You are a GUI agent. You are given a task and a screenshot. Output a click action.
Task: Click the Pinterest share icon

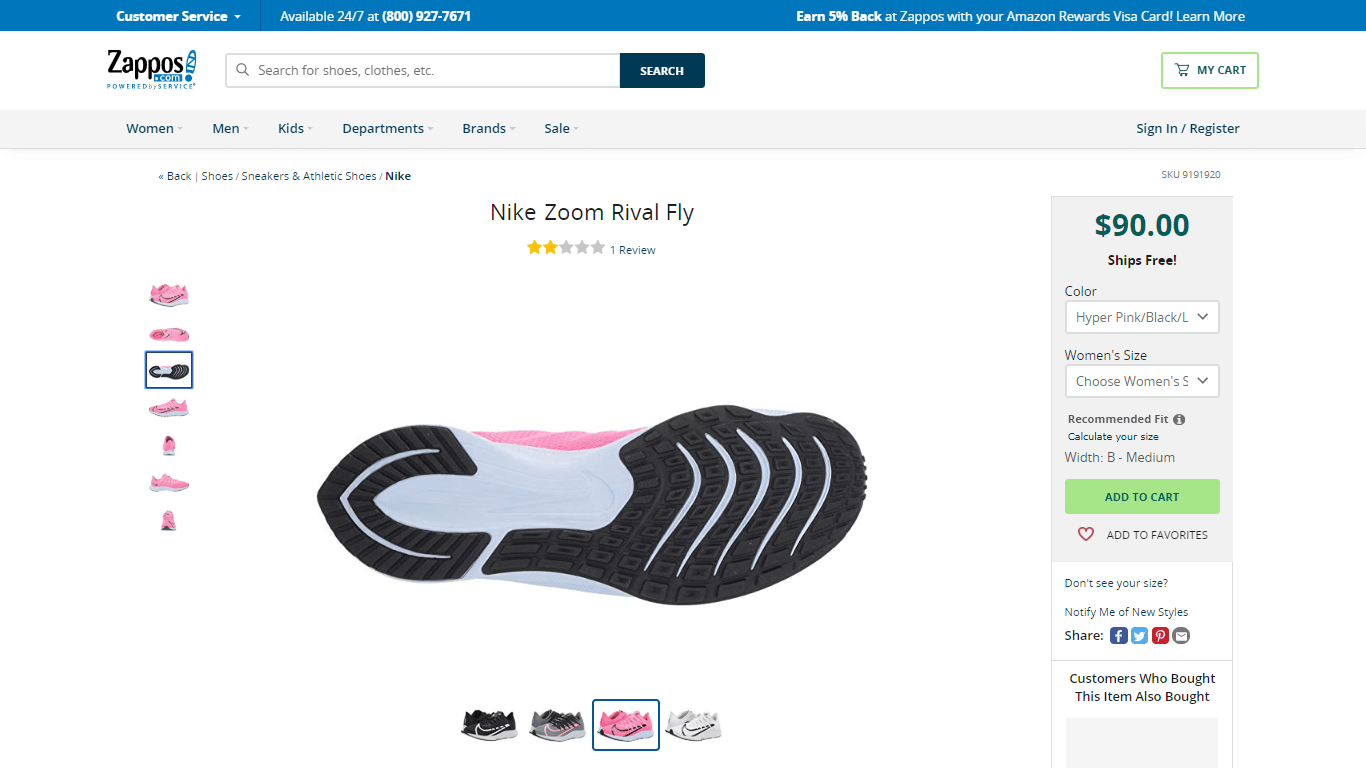1160,636
